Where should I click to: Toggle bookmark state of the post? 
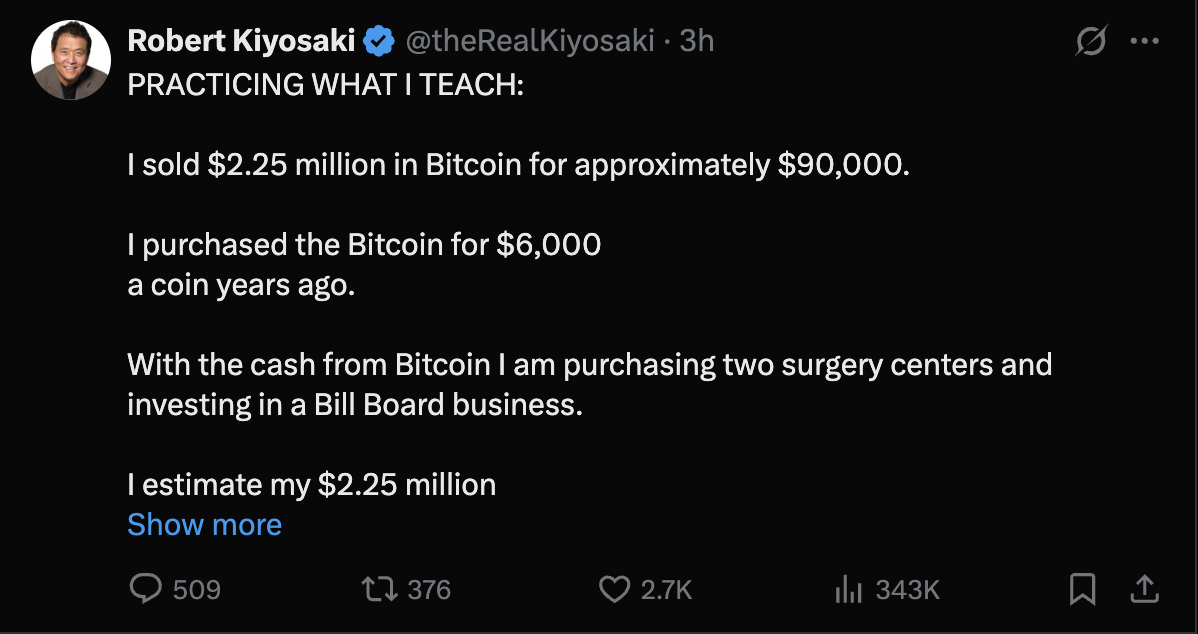coord(1083,589)
